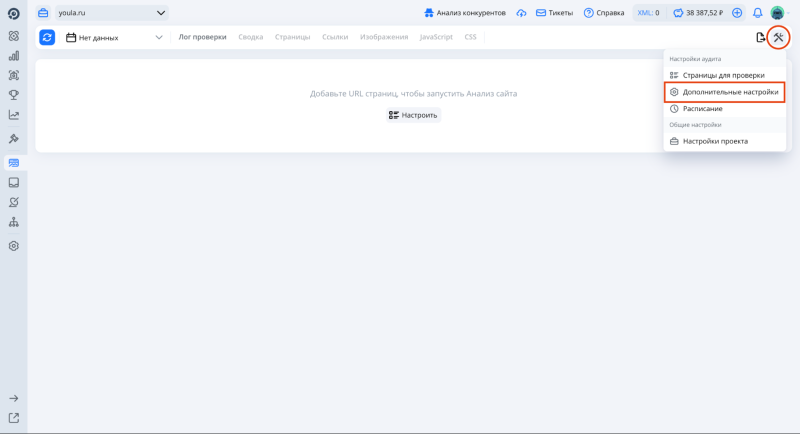The height and width of the screenshot is (434, 800).
Task: Click the blue plus add funds icon
Action: pyautogui.click(x=737, y=13)
